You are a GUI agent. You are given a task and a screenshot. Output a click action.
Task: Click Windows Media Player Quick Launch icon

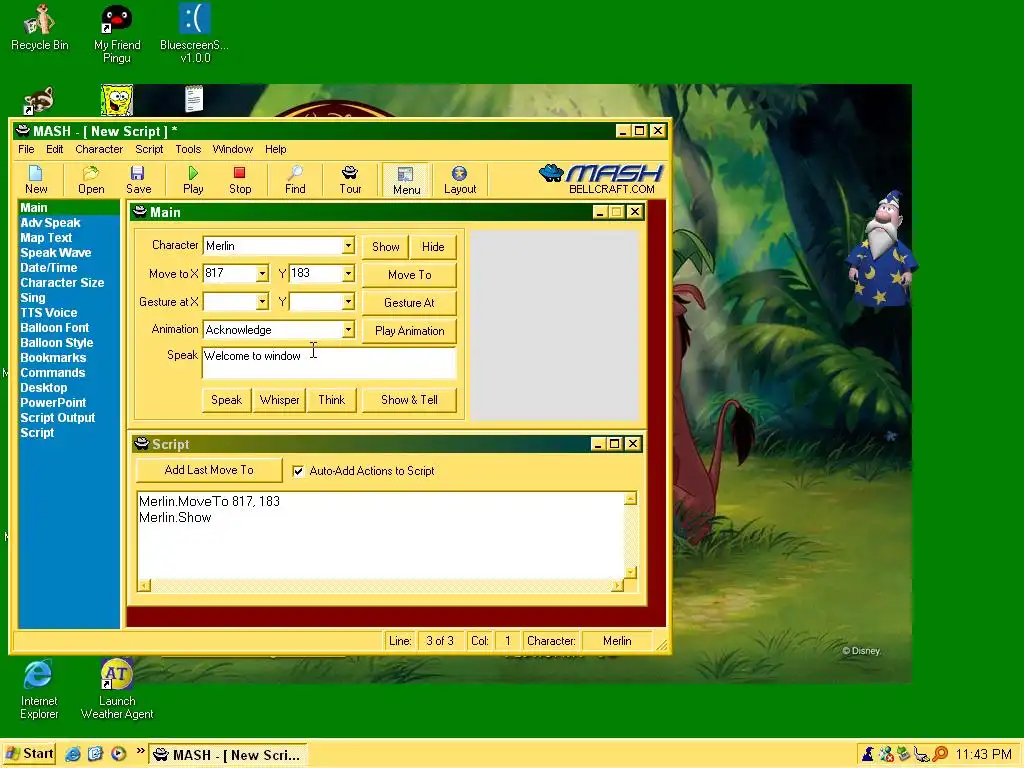click(118, 754)
